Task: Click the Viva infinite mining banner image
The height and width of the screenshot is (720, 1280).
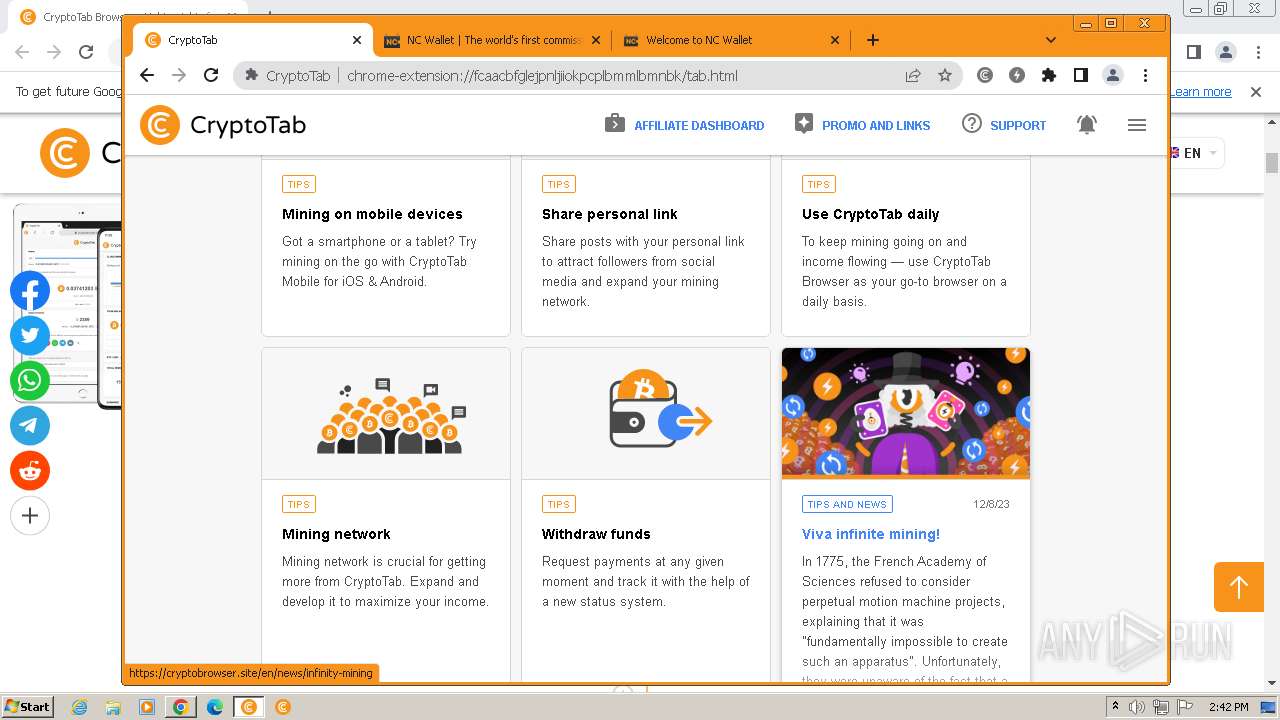Action: click(906, 412)
